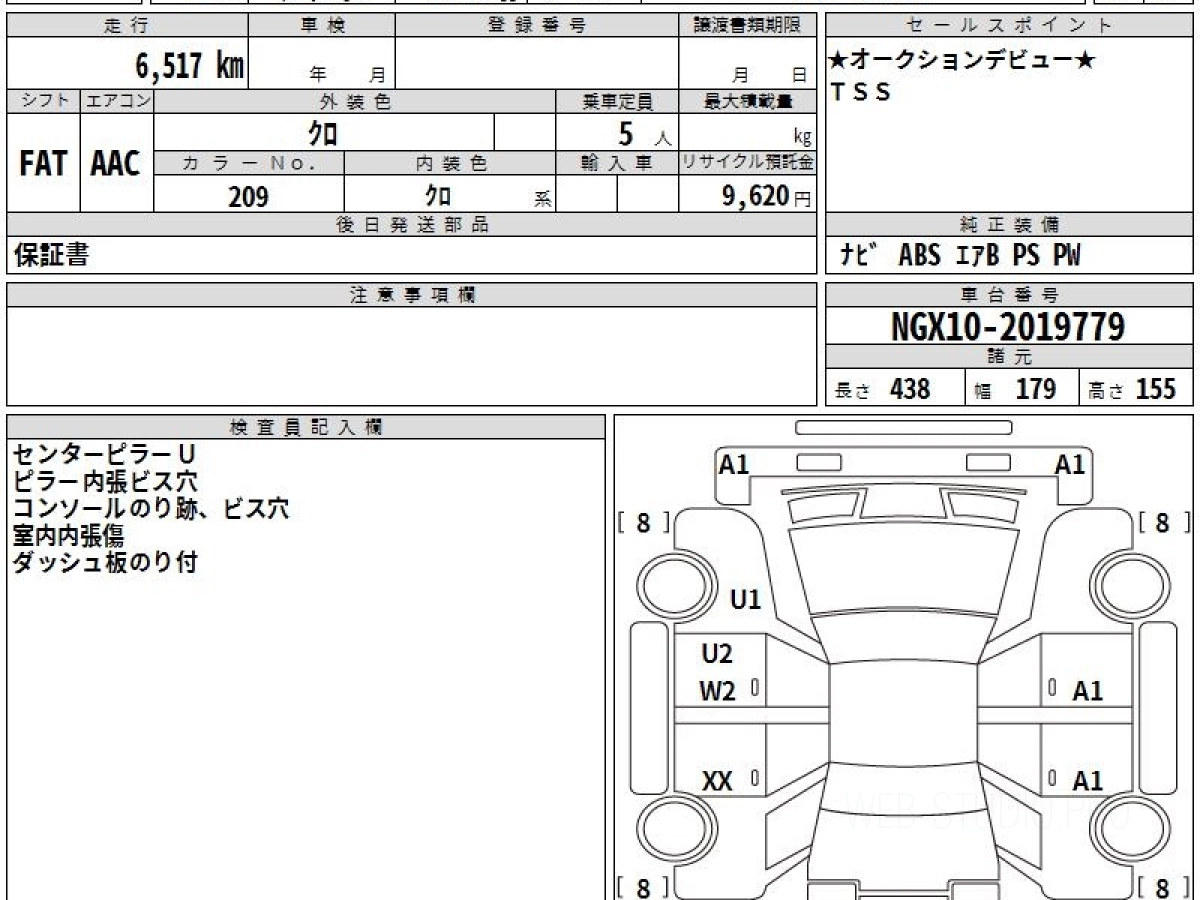Select the seating capacity value 5 人
Viewport: 1200px width, 900px height.
(643, 134)
